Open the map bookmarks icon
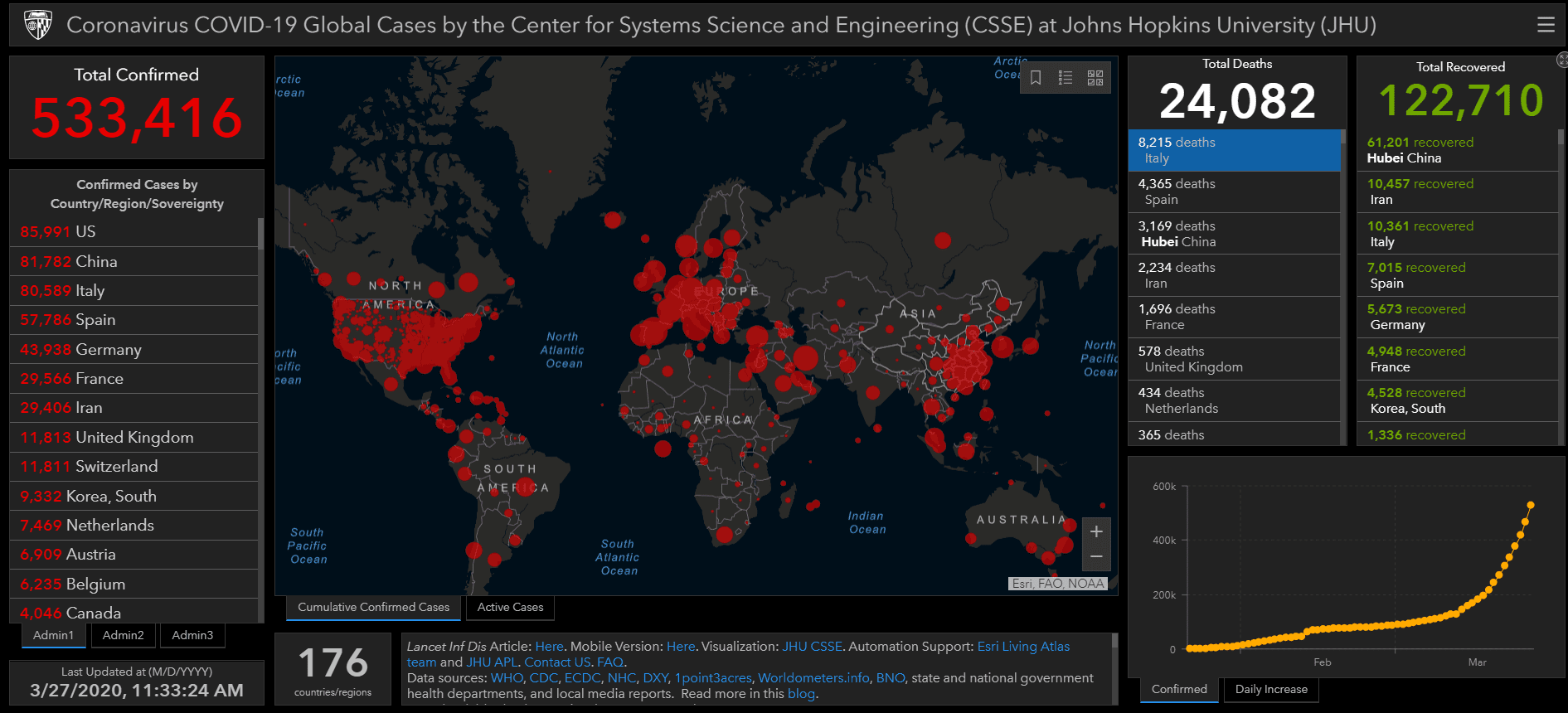The width and height of the screenshot is (1568, 713). 1036,78
